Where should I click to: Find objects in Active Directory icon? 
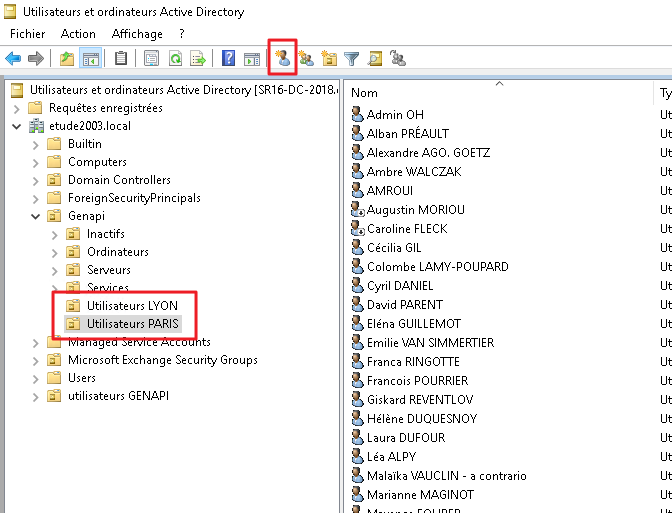[375, 58]
